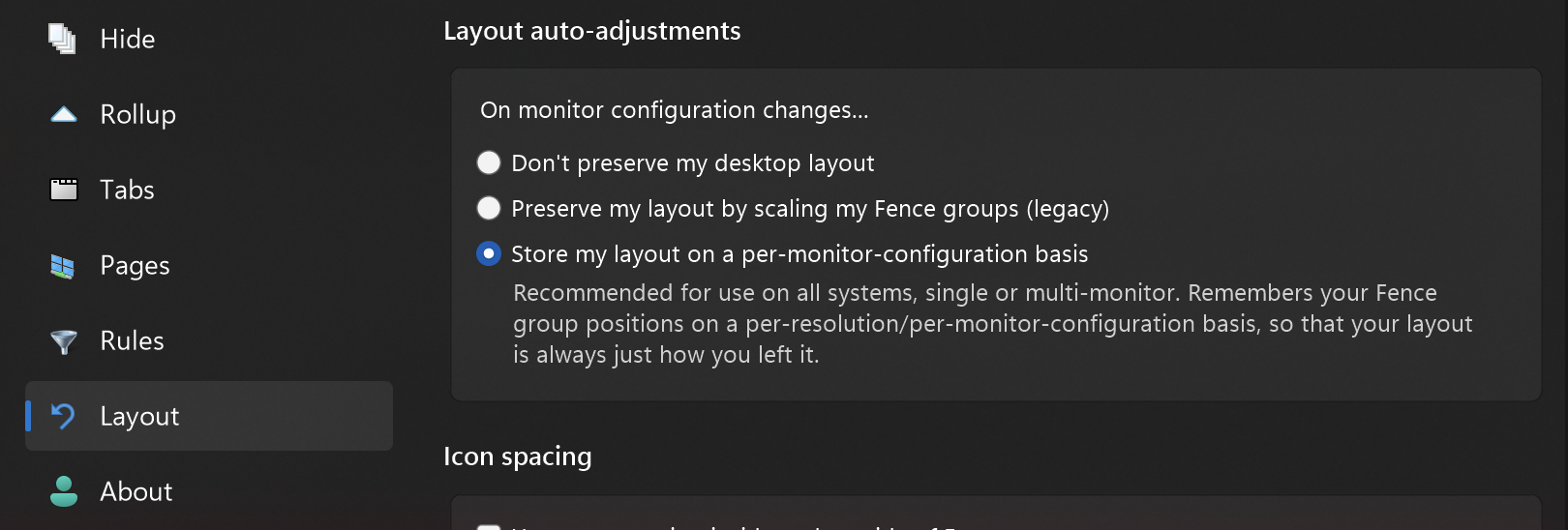The image size is (1568, 530).
Task: Click "Store my layout on a per-monitor-configuration basis" text
Action: pyautogui.click(x=799, y=253)
